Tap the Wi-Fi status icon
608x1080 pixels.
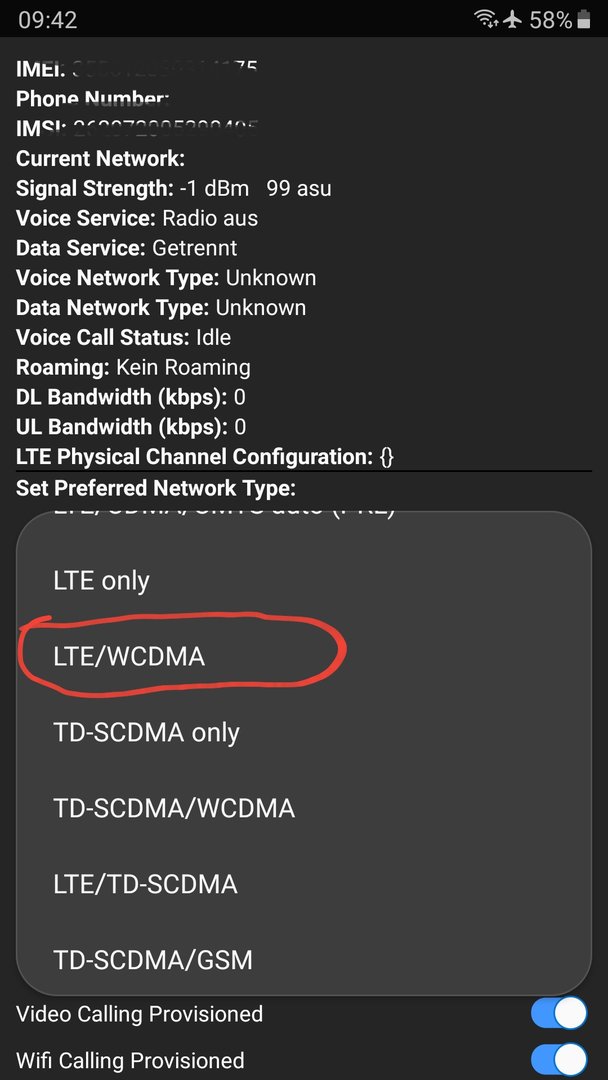(x=487, y=20)
